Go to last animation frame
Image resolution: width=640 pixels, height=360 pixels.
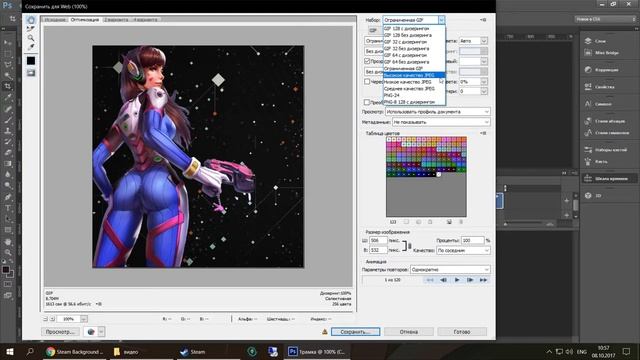(x=483, y=280)
